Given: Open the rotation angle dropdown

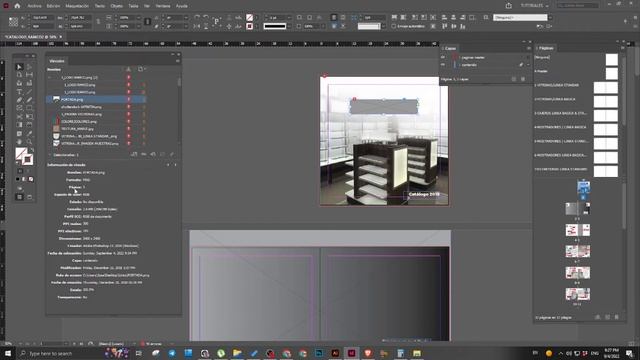Looking at the screenshot, I should pyautogui.click(x=186, y=18).
